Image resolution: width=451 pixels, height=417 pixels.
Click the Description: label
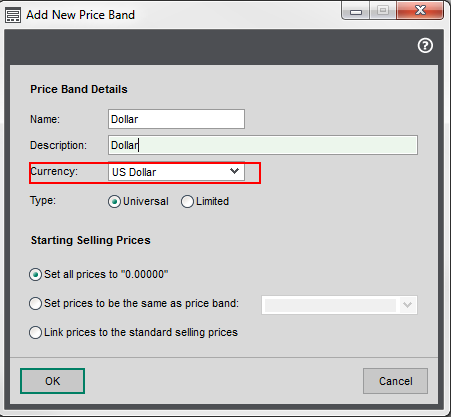tap(58, 145)
